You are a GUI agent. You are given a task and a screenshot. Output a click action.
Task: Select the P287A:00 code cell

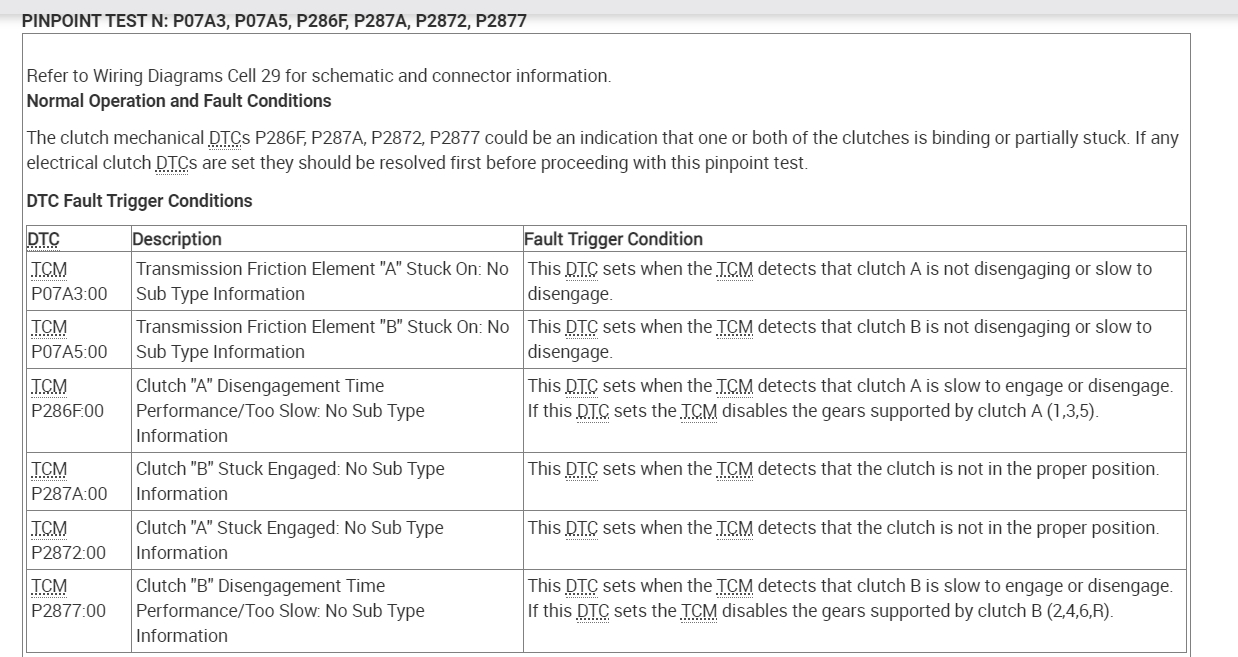click(x=69, y=494)
